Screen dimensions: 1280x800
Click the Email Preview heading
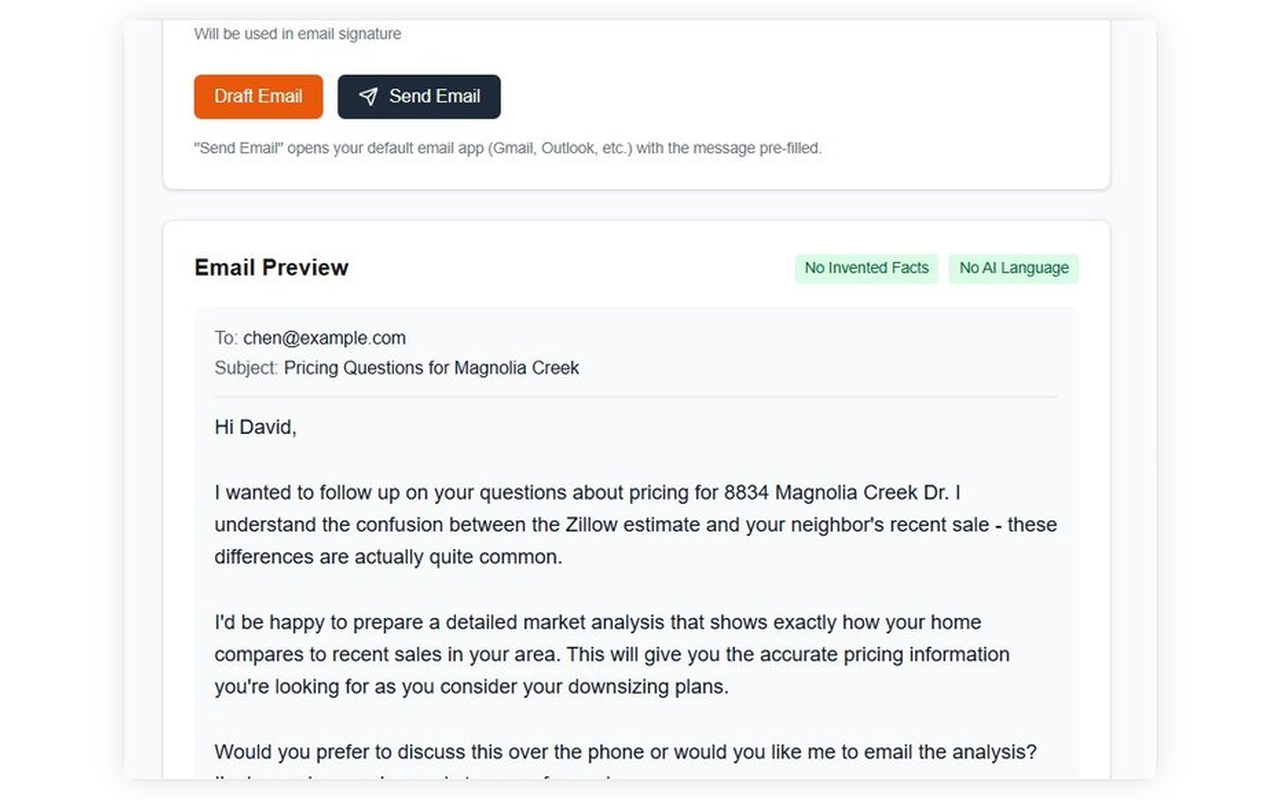(x=271, y=268)
